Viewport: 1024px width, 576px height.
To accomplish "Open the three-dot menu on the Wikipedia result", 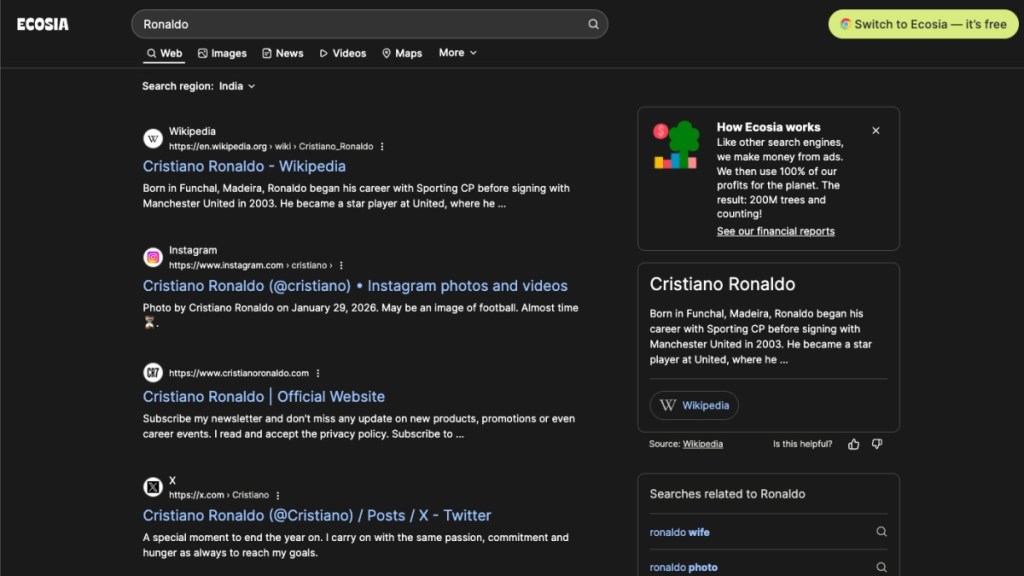I will [381, 146].
